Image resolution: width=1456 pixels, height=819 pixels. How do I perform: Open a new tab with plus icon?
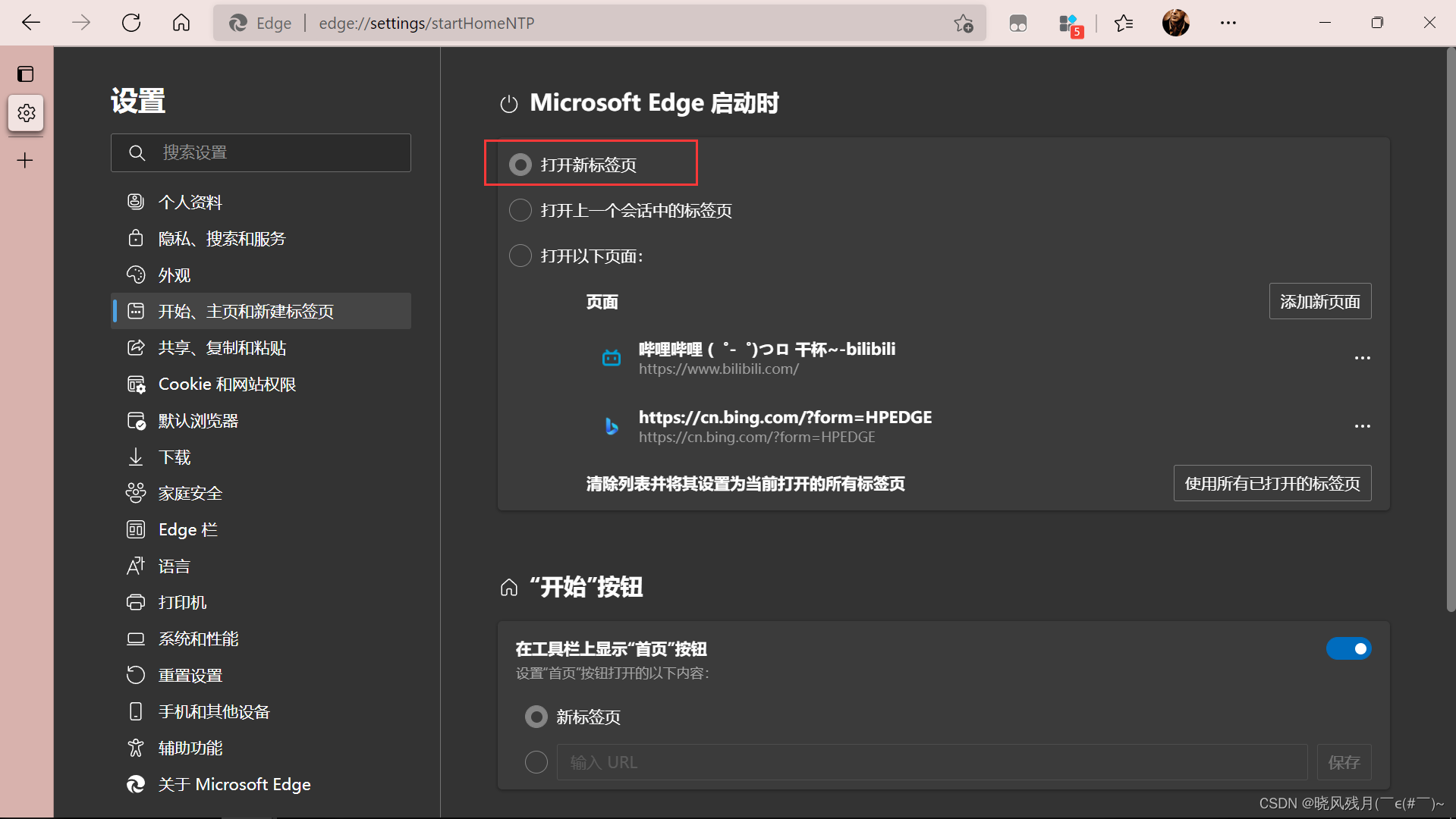pos(26,160)
